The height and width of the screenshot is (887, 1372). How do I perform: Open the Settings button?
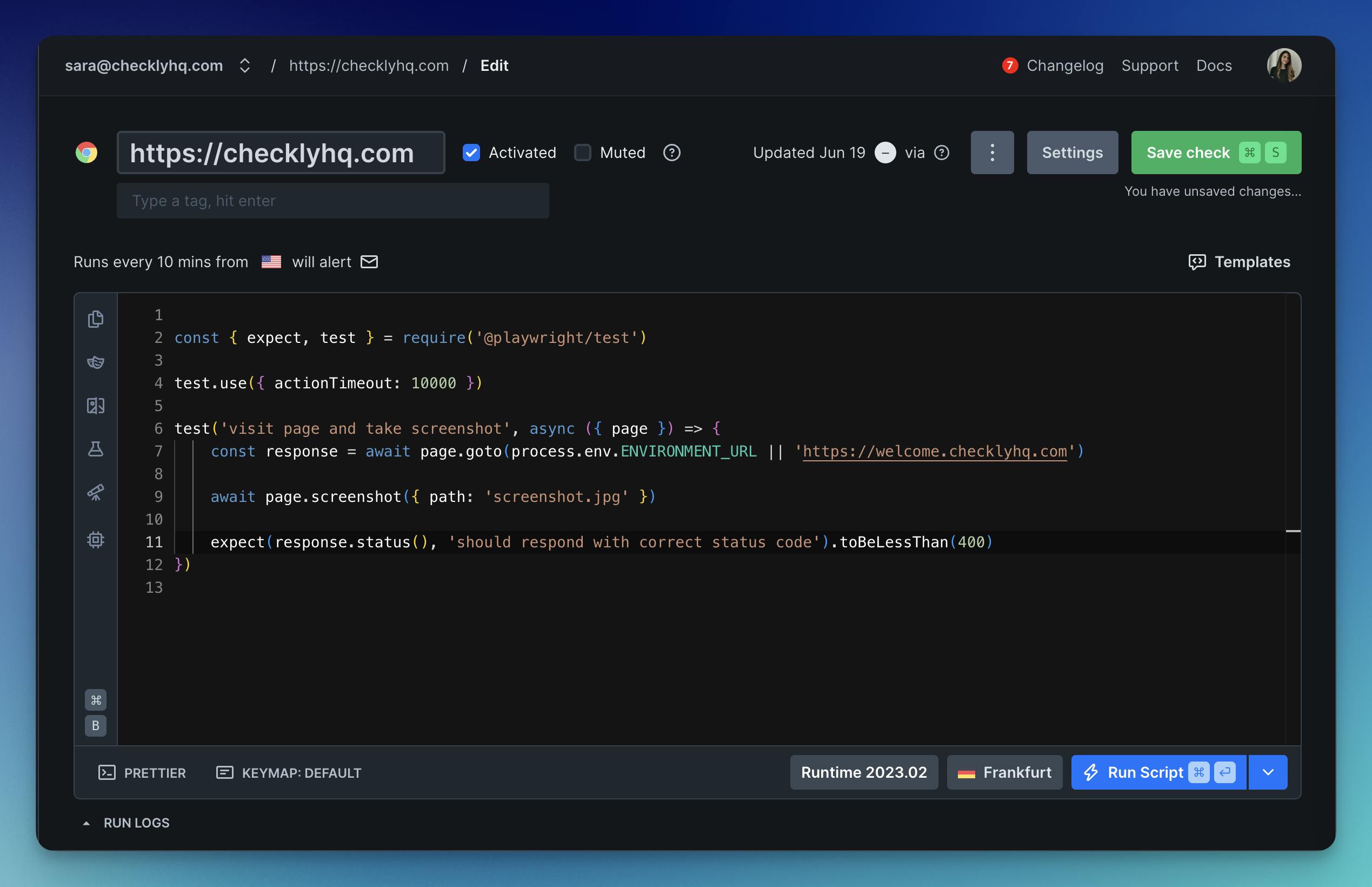click(x=1072, y=153)
